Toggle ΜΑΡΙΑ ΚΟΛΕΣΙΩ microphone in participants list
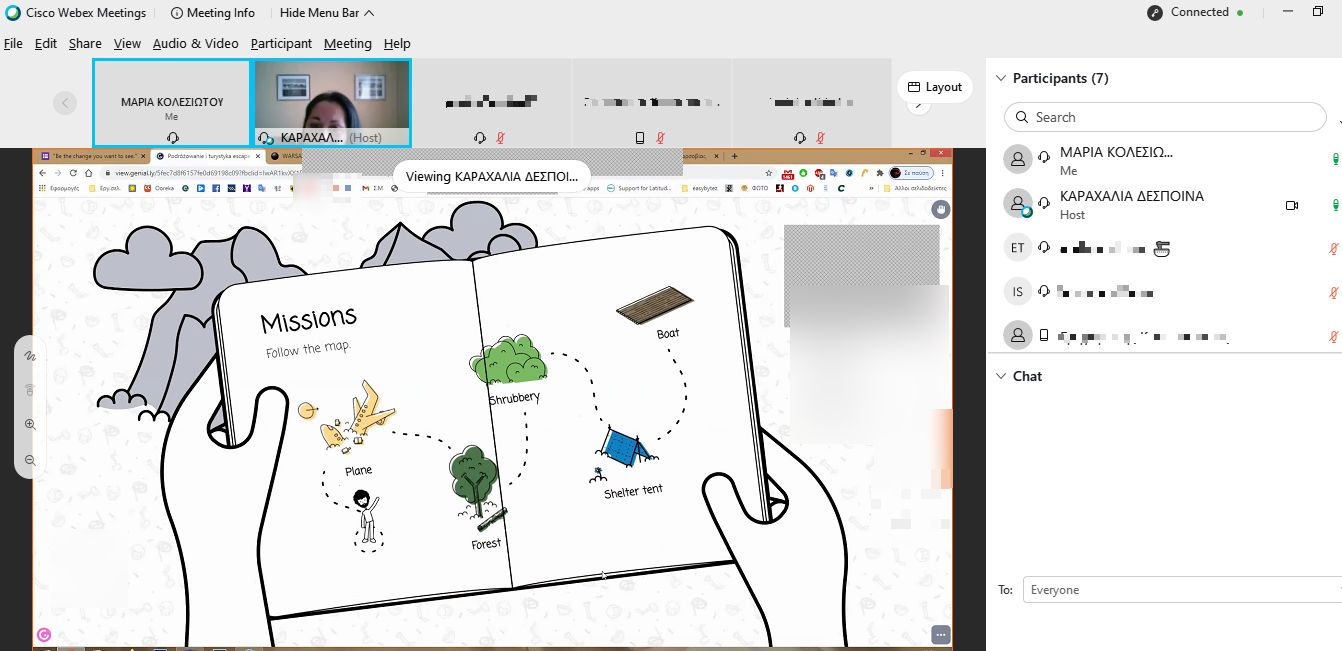 pyautogui.click(x=1335, y=160)
